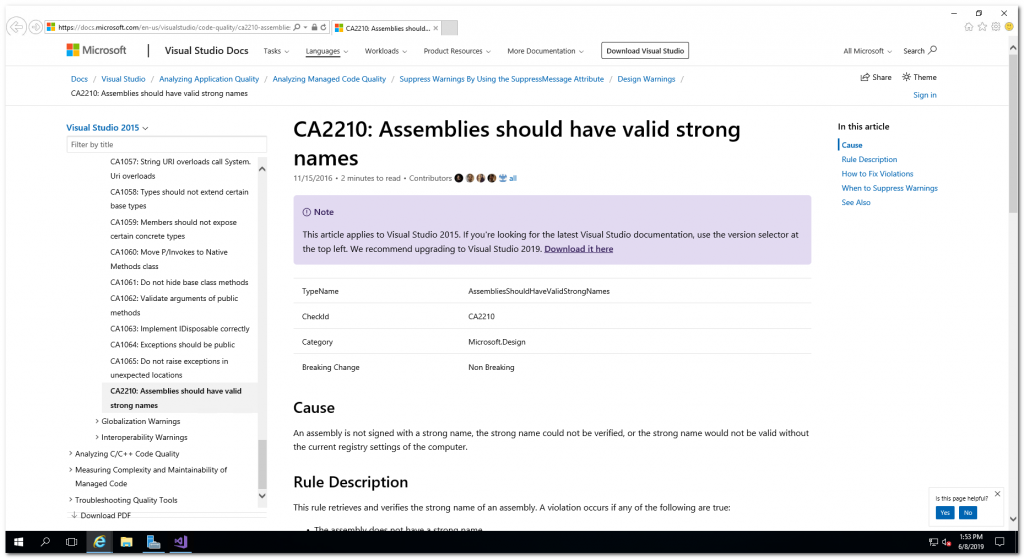Click the Theme sun icon
The image size is (1024, 559).
click(906, 77)
